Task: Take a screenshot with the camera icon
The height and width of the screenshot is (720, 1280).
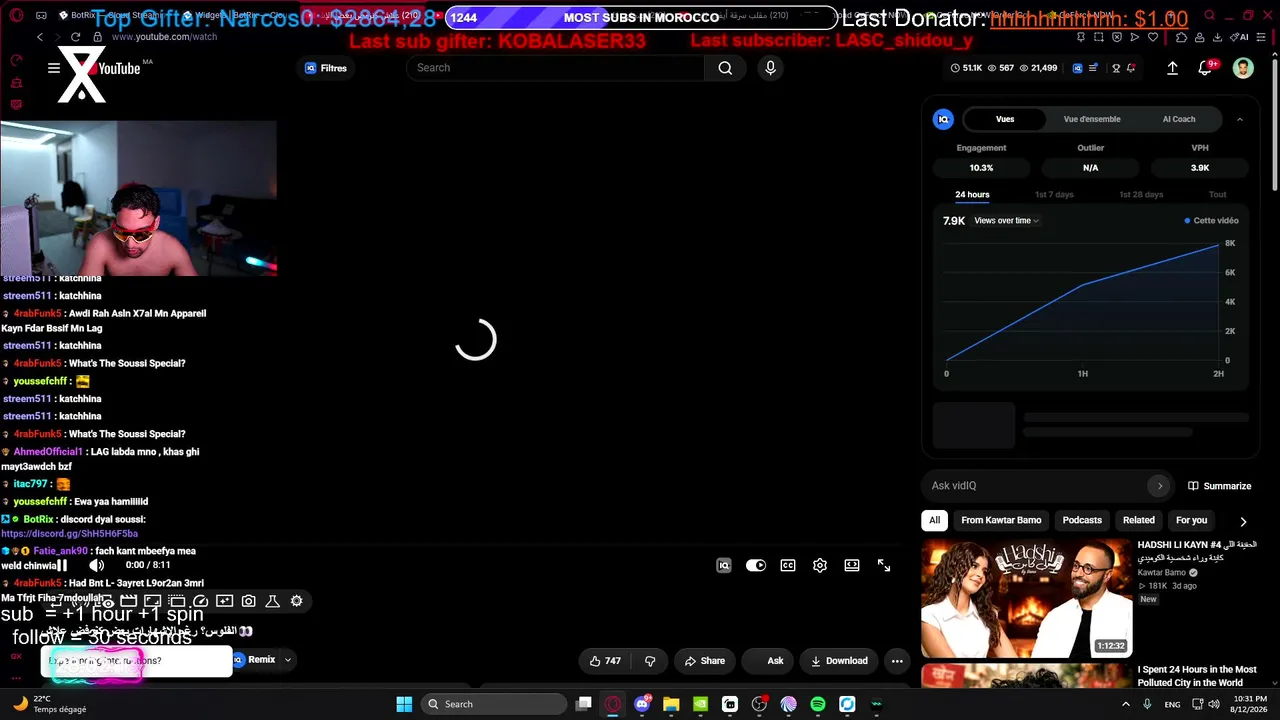Action: [x=248, y=601]
